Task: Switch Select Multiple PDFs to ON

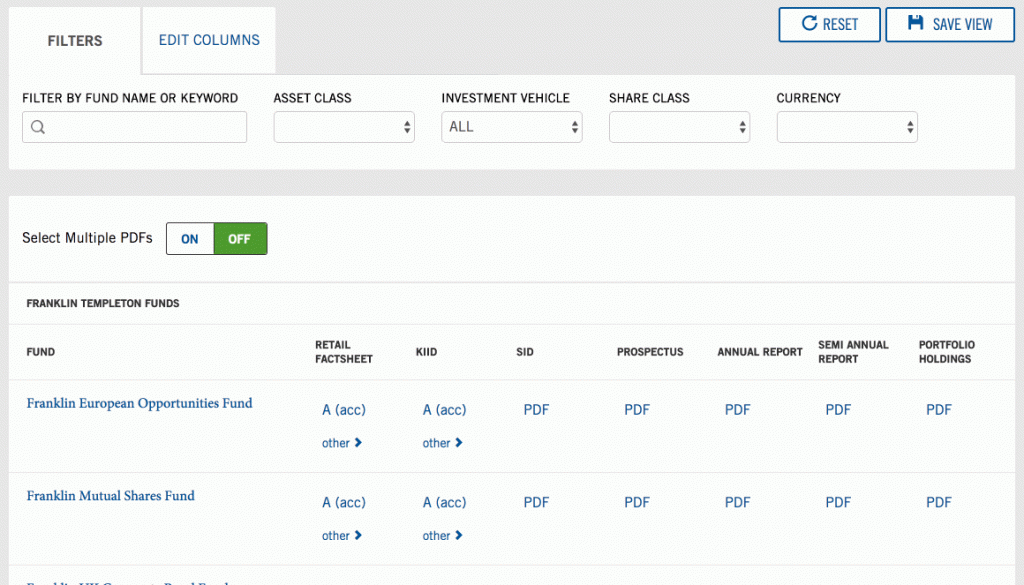Action: point(190,239)
